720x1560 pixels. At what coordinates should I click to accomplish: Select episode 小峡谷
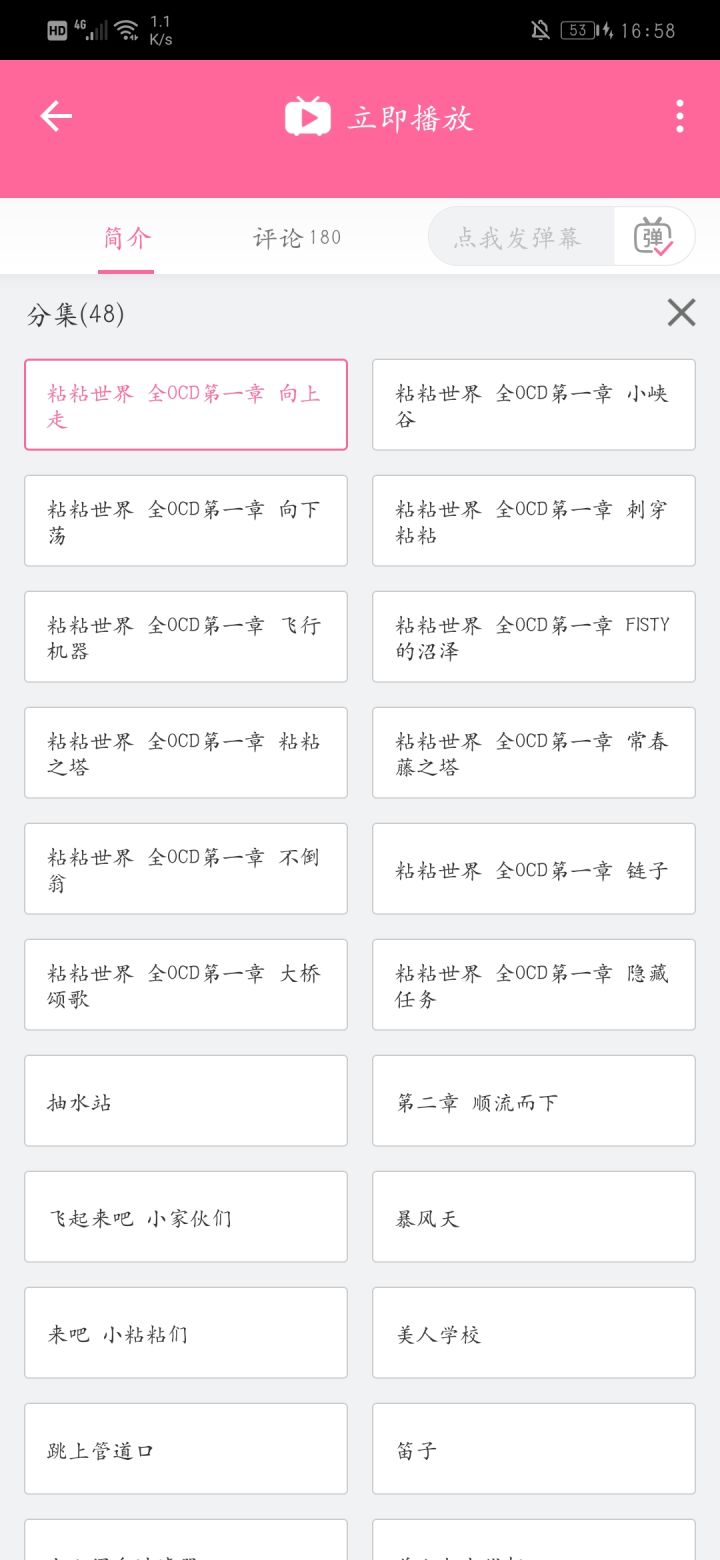534,405
